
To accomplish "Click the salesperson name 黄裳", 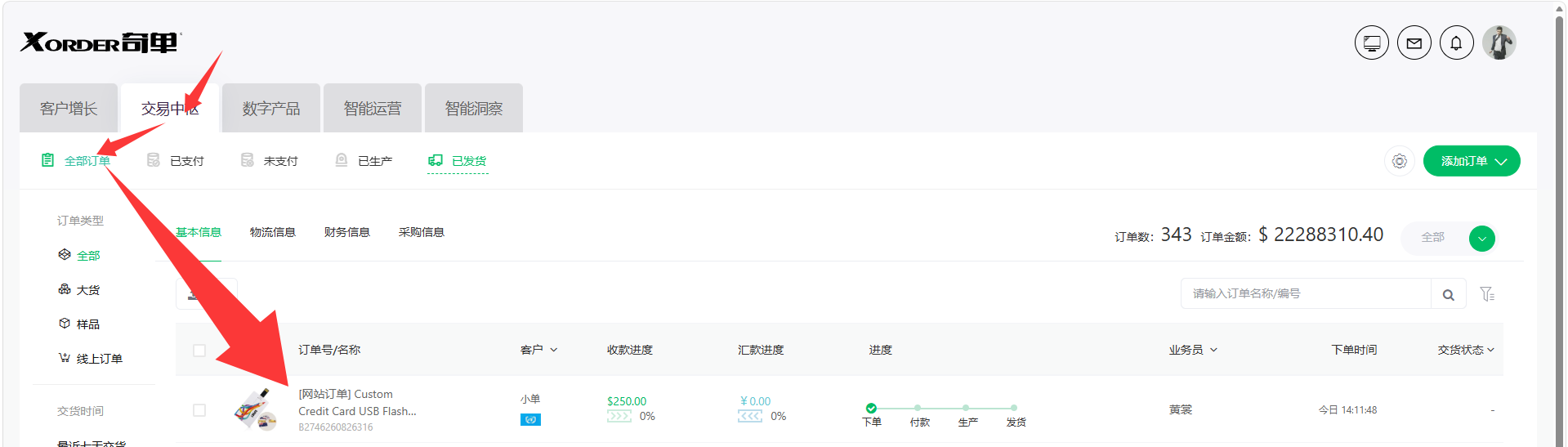I will coord(1180,409).
